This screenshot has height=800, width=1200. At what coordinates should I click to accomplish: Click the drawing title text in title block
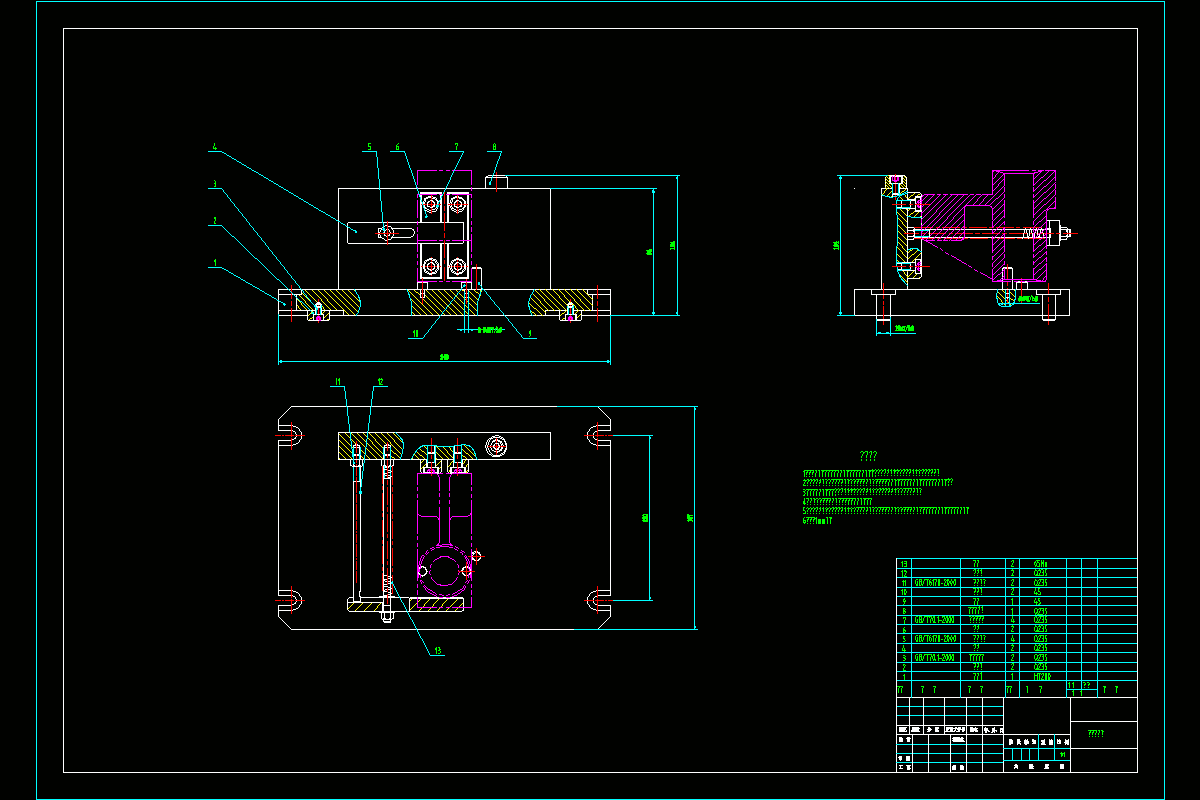pos(1096,734)
